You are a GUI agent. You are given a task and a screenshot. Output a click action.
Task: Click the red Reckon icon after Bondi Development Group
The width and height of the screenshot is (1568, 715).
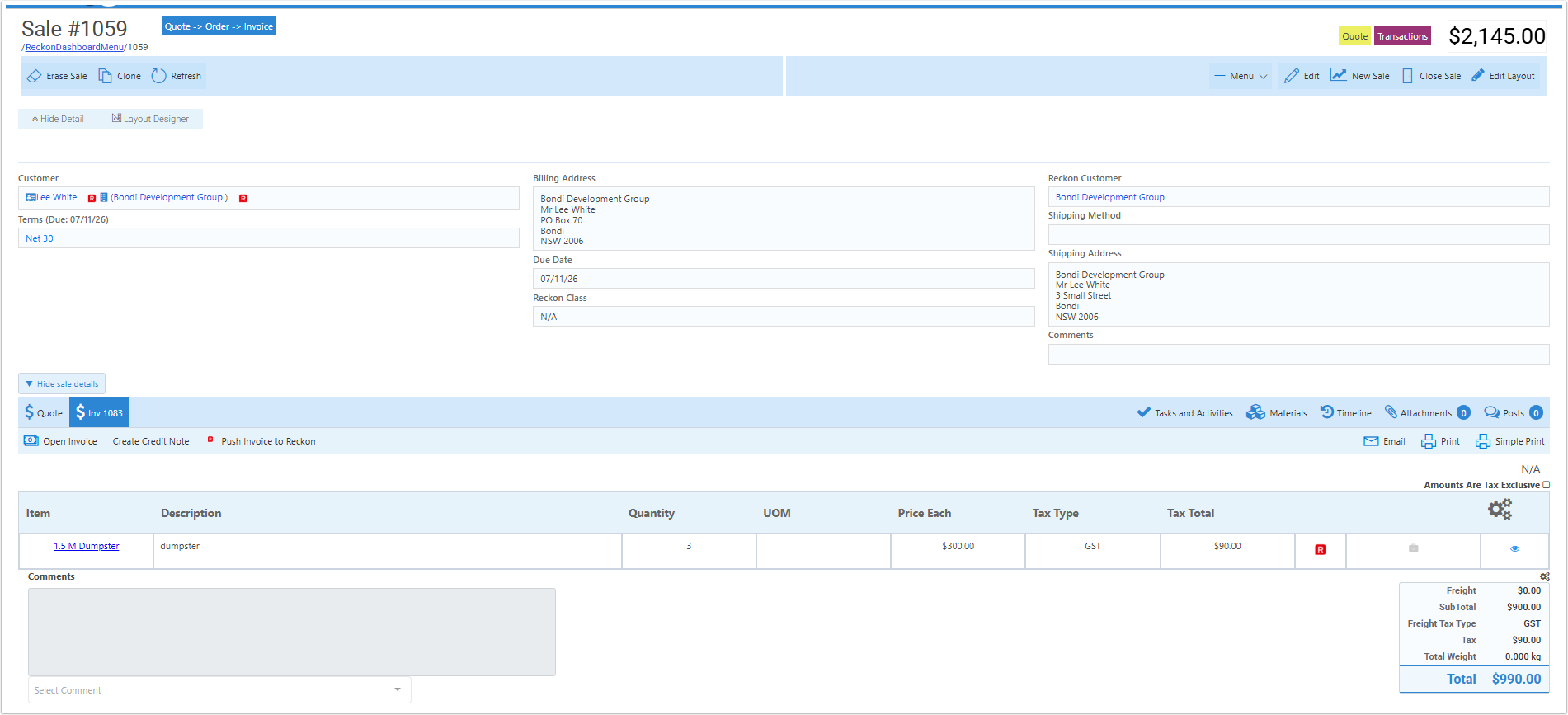click(243, 198)
